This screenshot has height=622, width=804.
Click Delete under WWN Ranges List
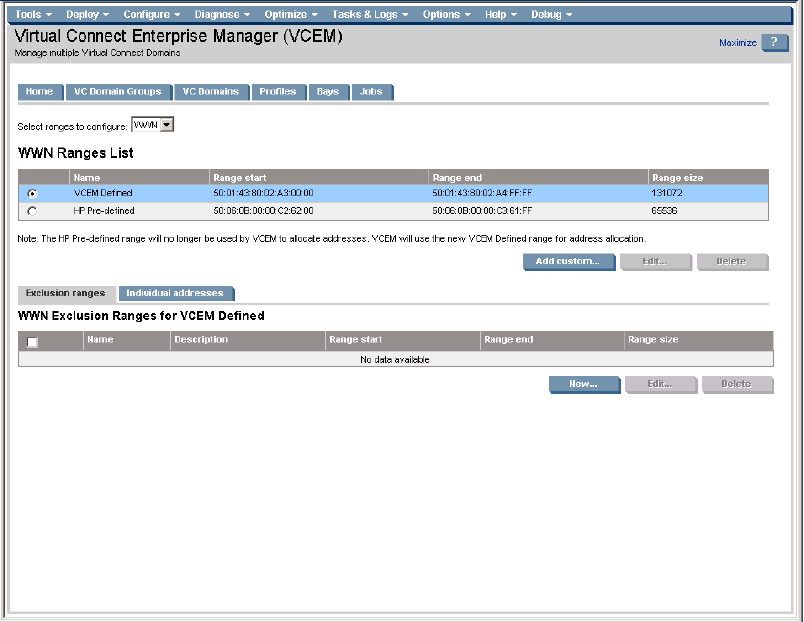[x=732, y=262]
